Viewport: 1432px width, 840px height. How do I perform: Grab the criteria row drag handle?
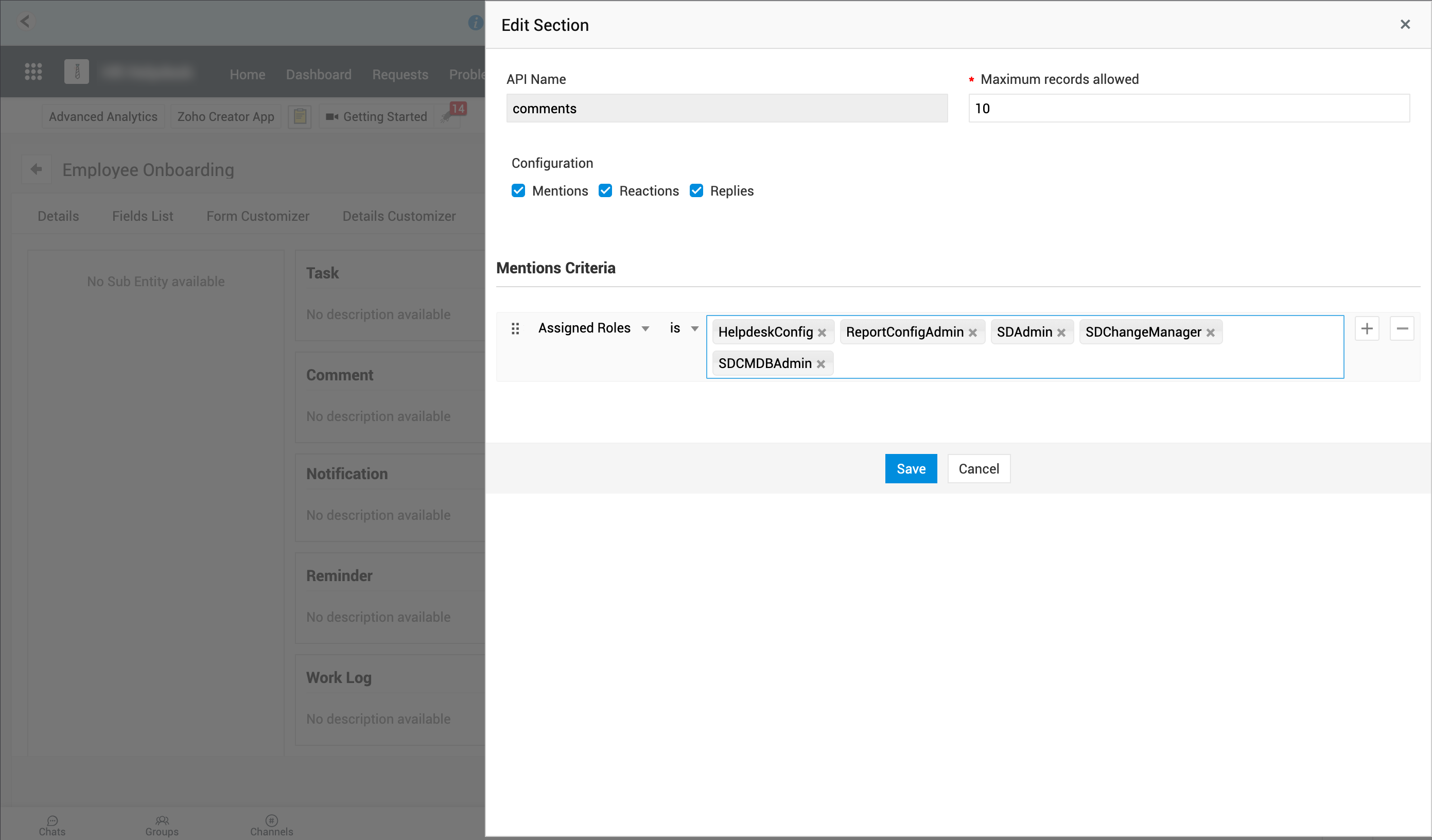(x=515, y=328)
